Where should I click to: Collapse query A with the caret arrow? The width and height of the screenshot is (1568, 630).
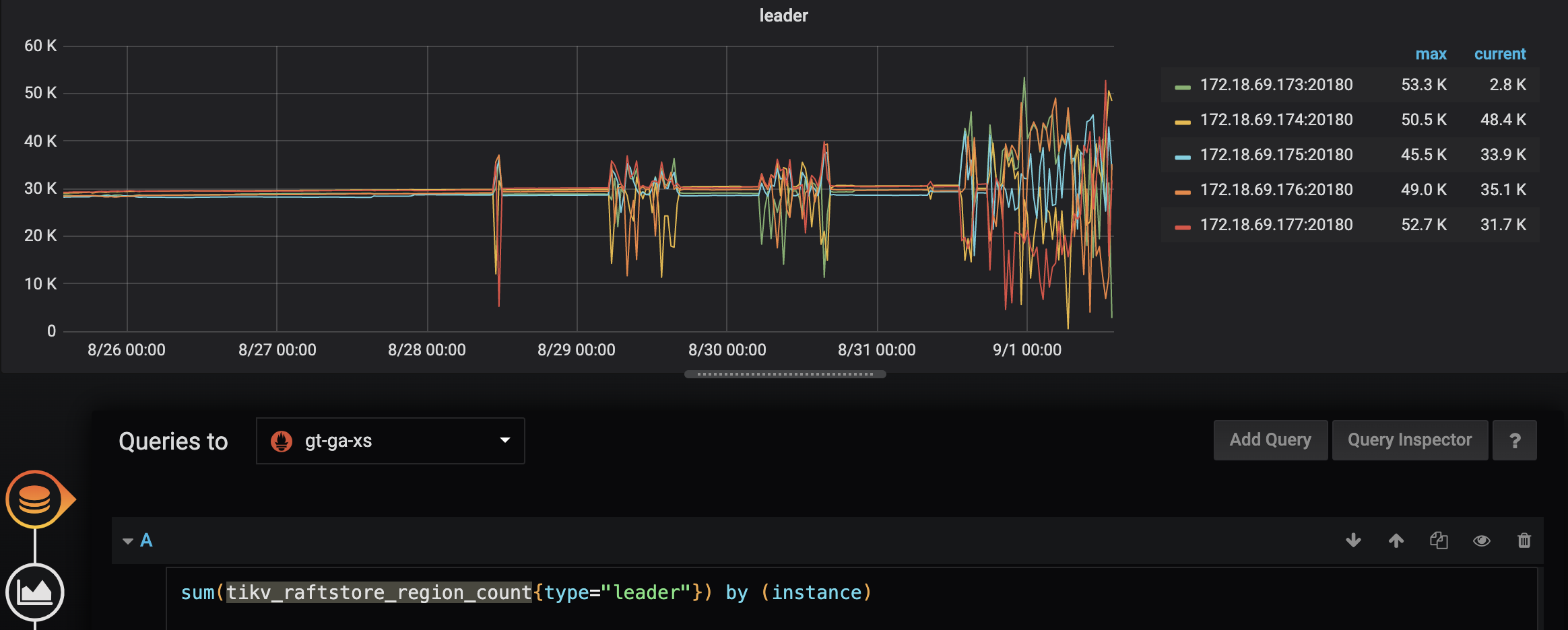pyautogui.click(x=128, y=541)
